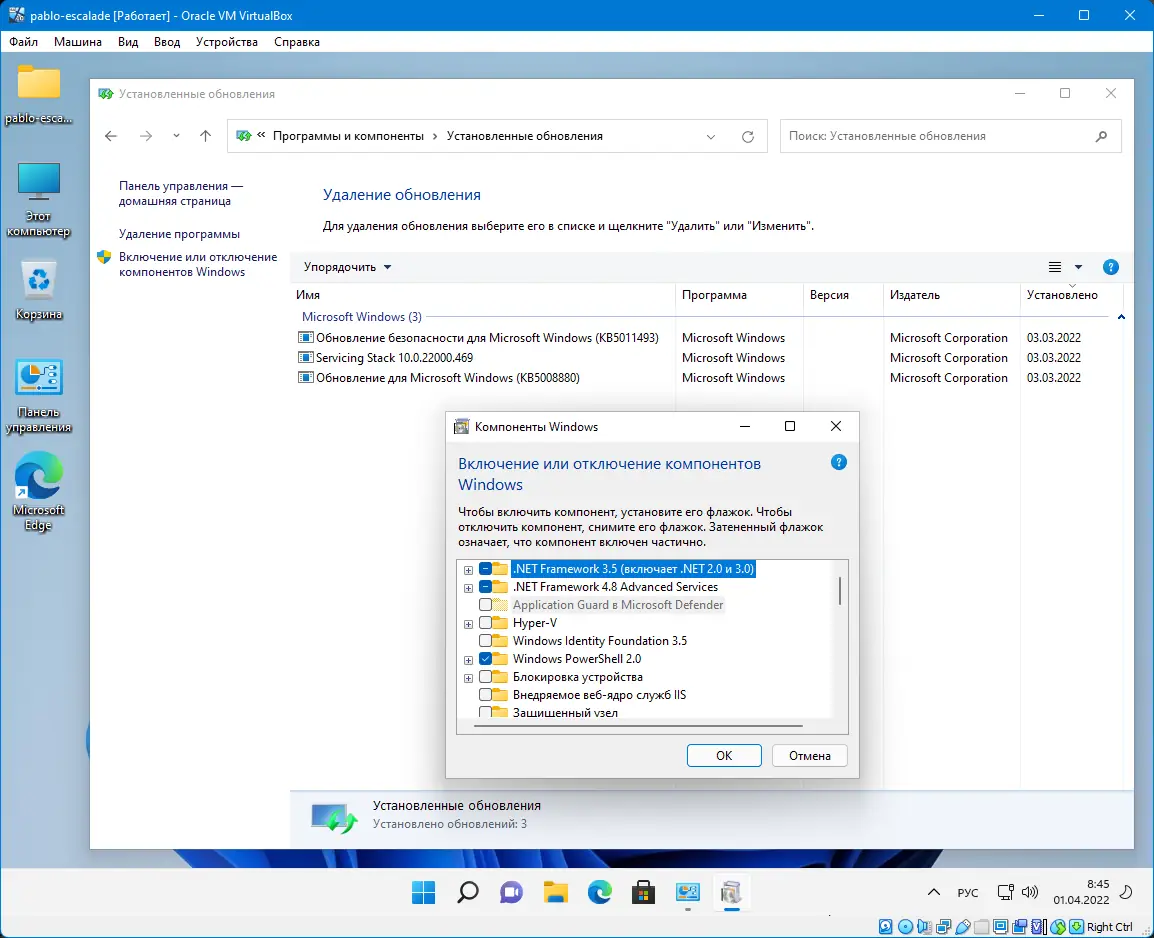Show hidden system tray icons
Viewport: 1154px width, 938px height.
(934, 892)
